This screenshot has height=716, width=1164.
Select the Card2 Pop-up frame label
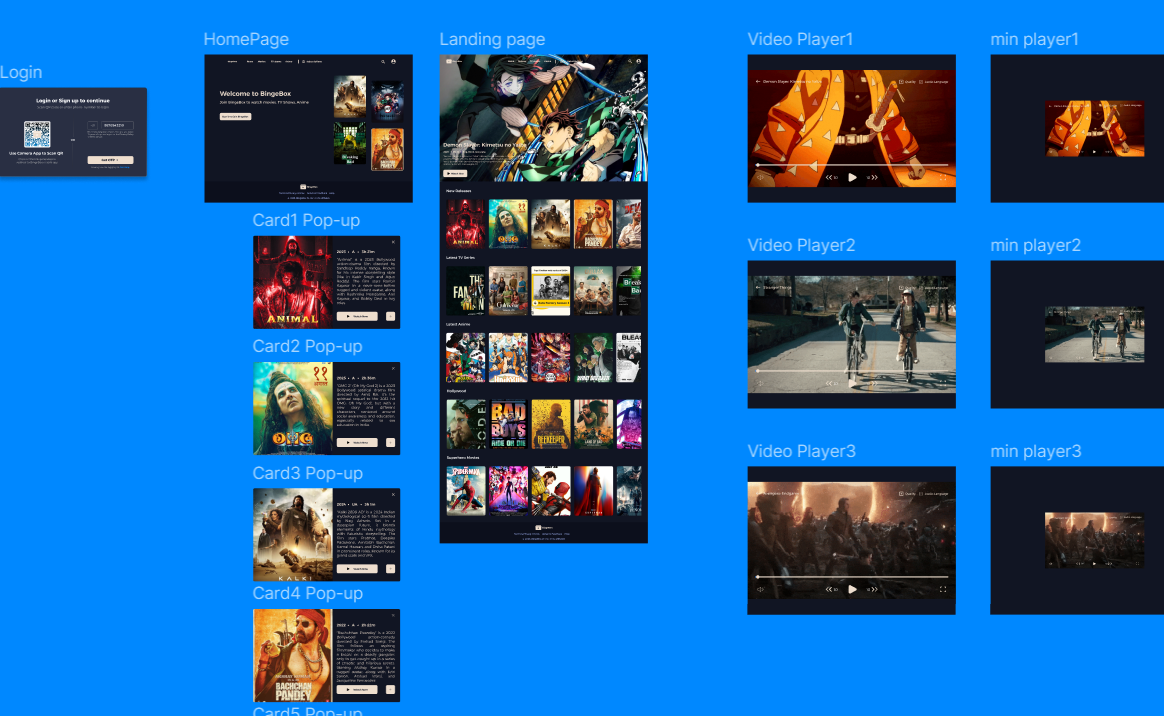tap(307, 346)
